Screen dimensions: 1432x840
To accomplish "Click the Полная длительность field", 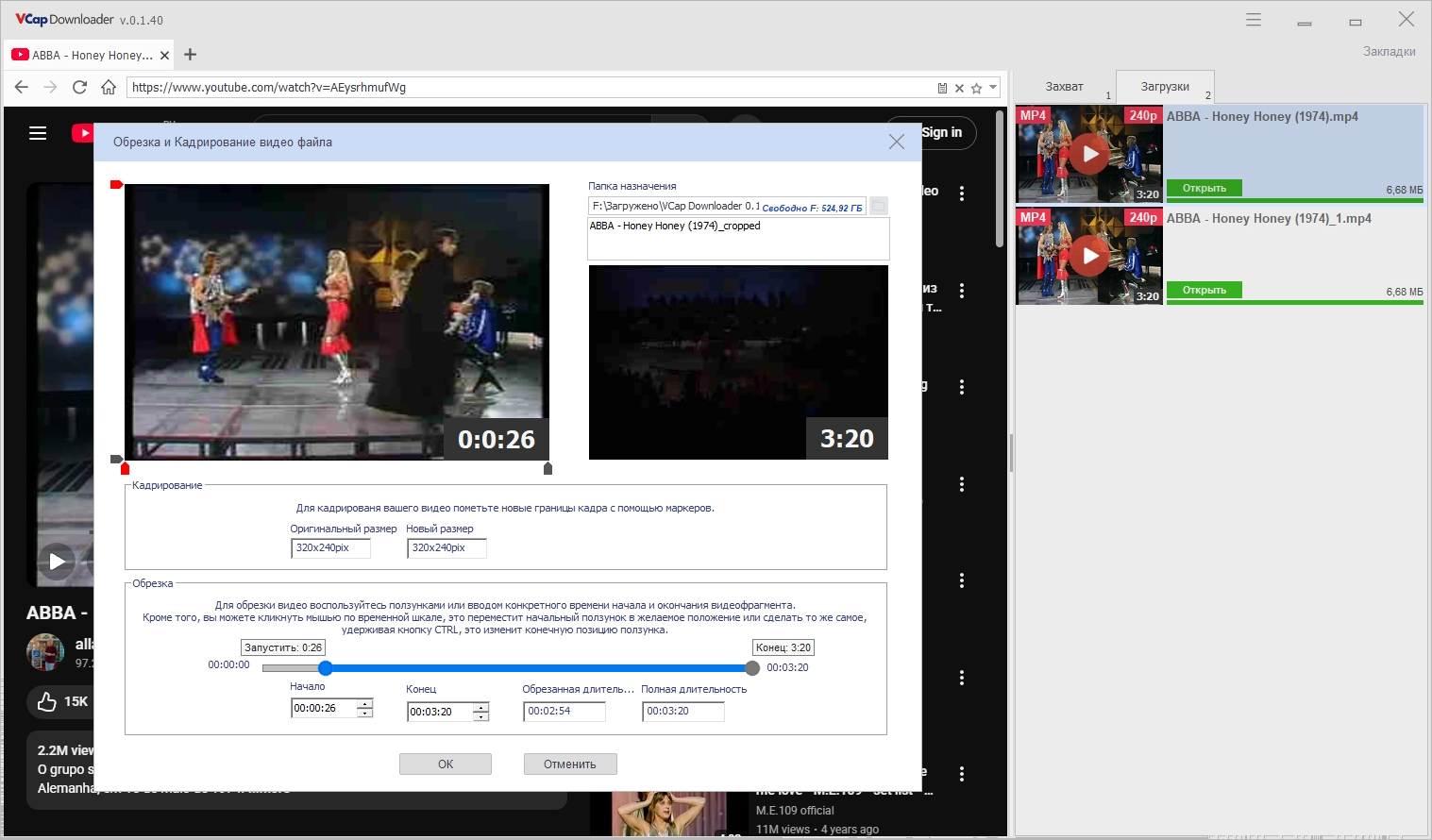I will click(x=683, y=712).
